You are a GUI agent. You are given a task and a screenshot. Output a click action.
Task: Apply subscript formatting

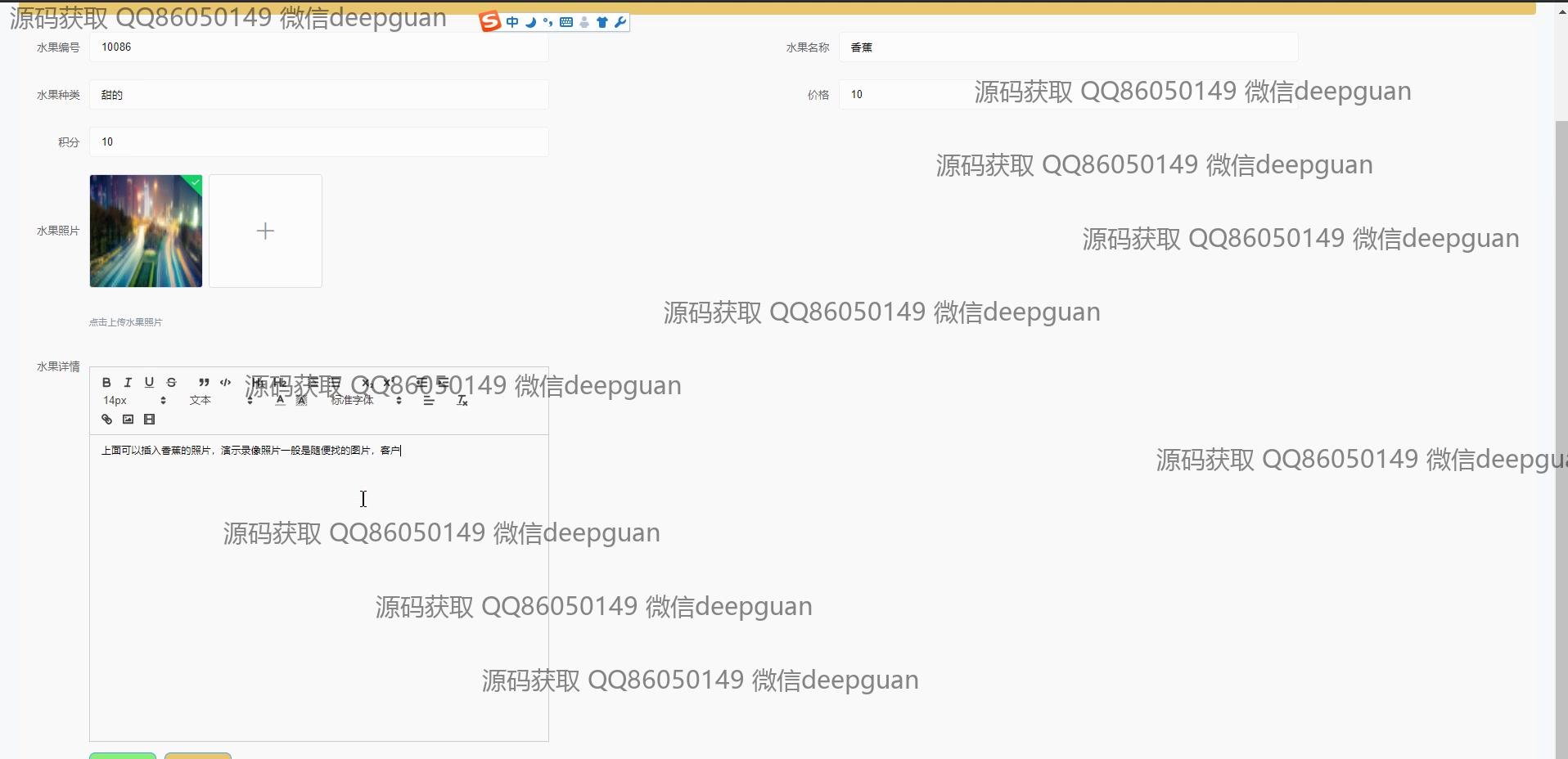click(x=367, y=382)
